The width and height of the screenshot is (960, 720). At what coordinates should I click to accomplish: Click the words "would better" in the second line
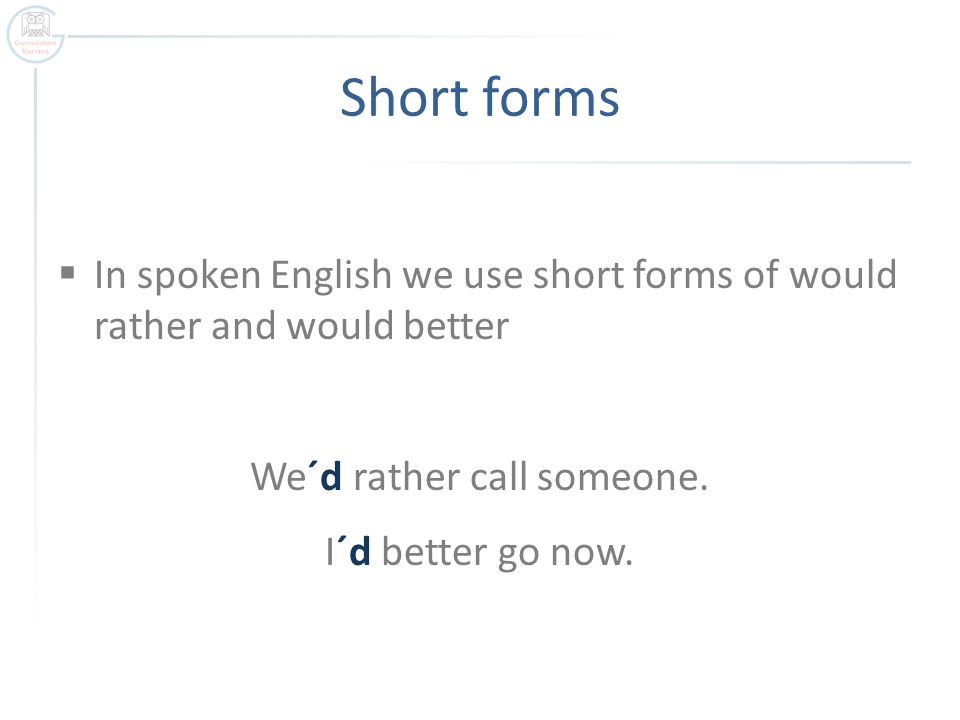397,325
